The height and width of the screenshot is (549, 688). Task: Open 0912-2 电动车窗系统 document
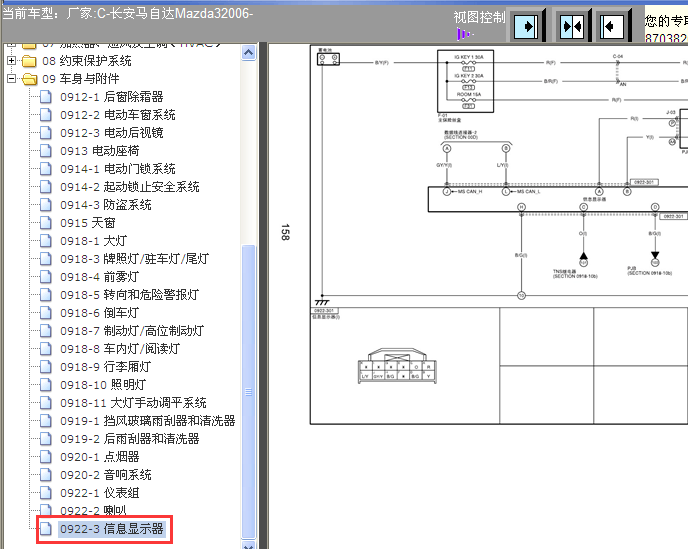[x=118, y=115]
